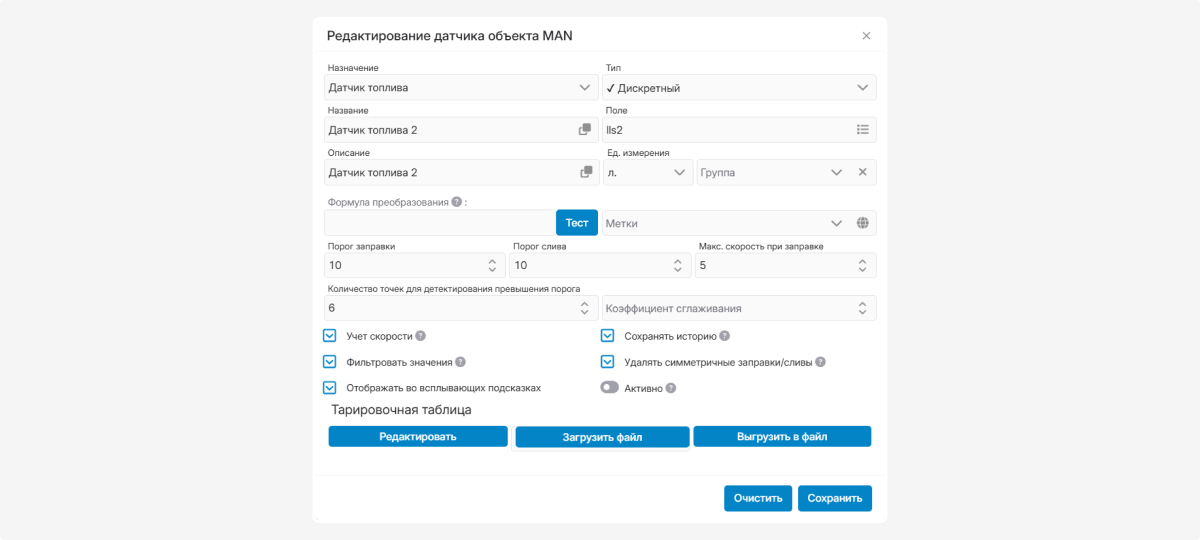
Task: Click Загрузить файл button
Action: 601,437
